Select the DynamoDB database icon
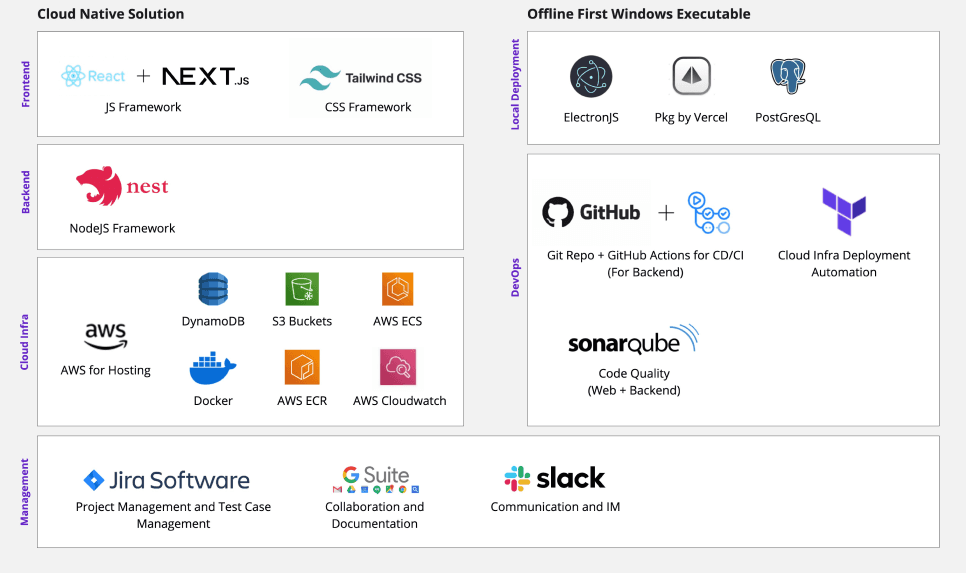The width and height of the screenshot is (966, 573). pos(213,289)
